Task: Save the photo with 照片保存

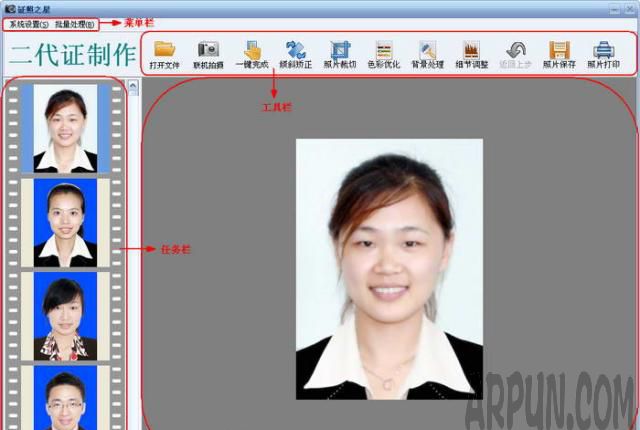Action: 559,53
